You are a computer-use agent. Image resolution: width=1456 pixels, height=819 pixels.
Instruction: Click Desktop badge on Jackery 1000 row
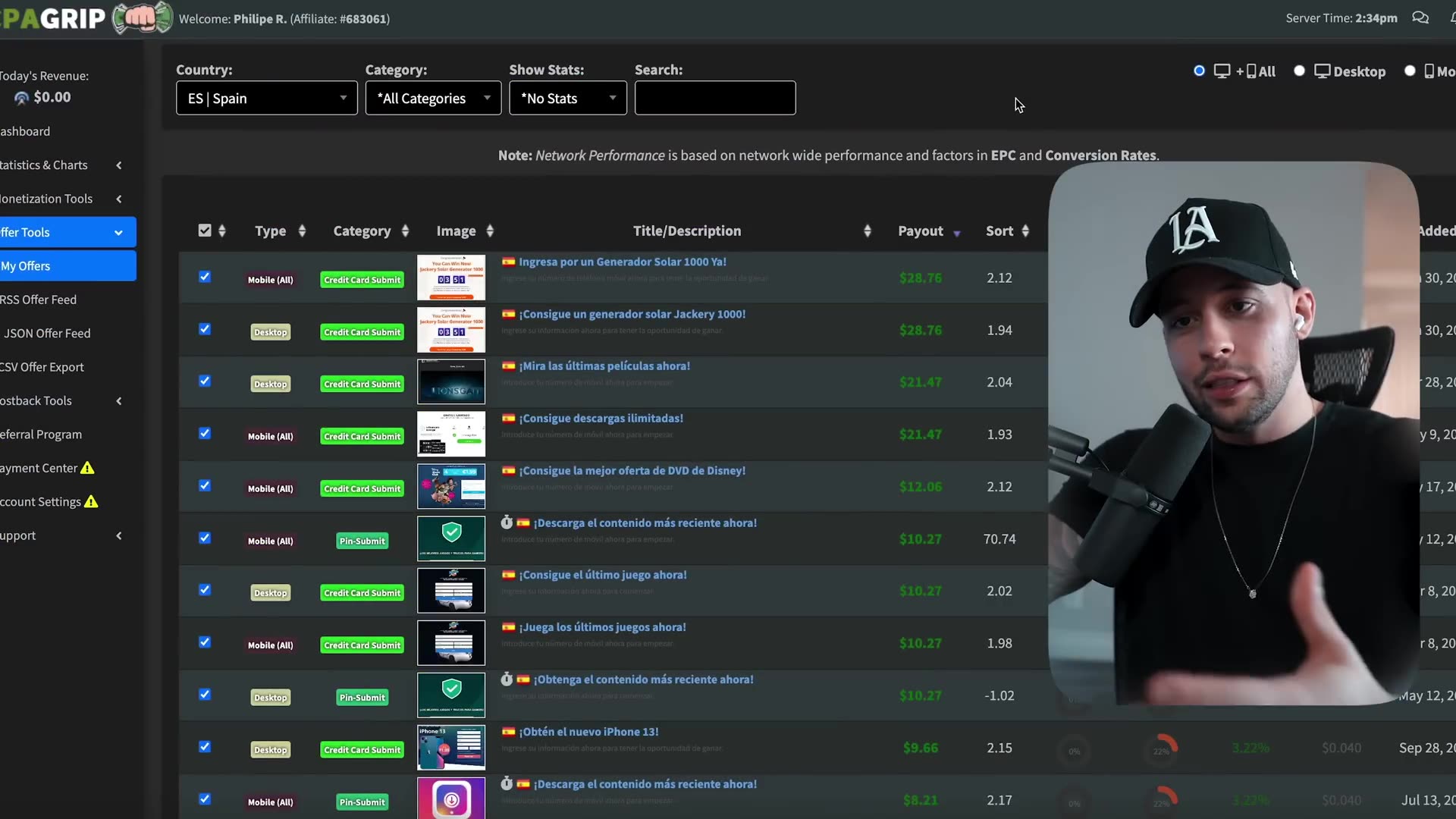click(x=271, y=332)
